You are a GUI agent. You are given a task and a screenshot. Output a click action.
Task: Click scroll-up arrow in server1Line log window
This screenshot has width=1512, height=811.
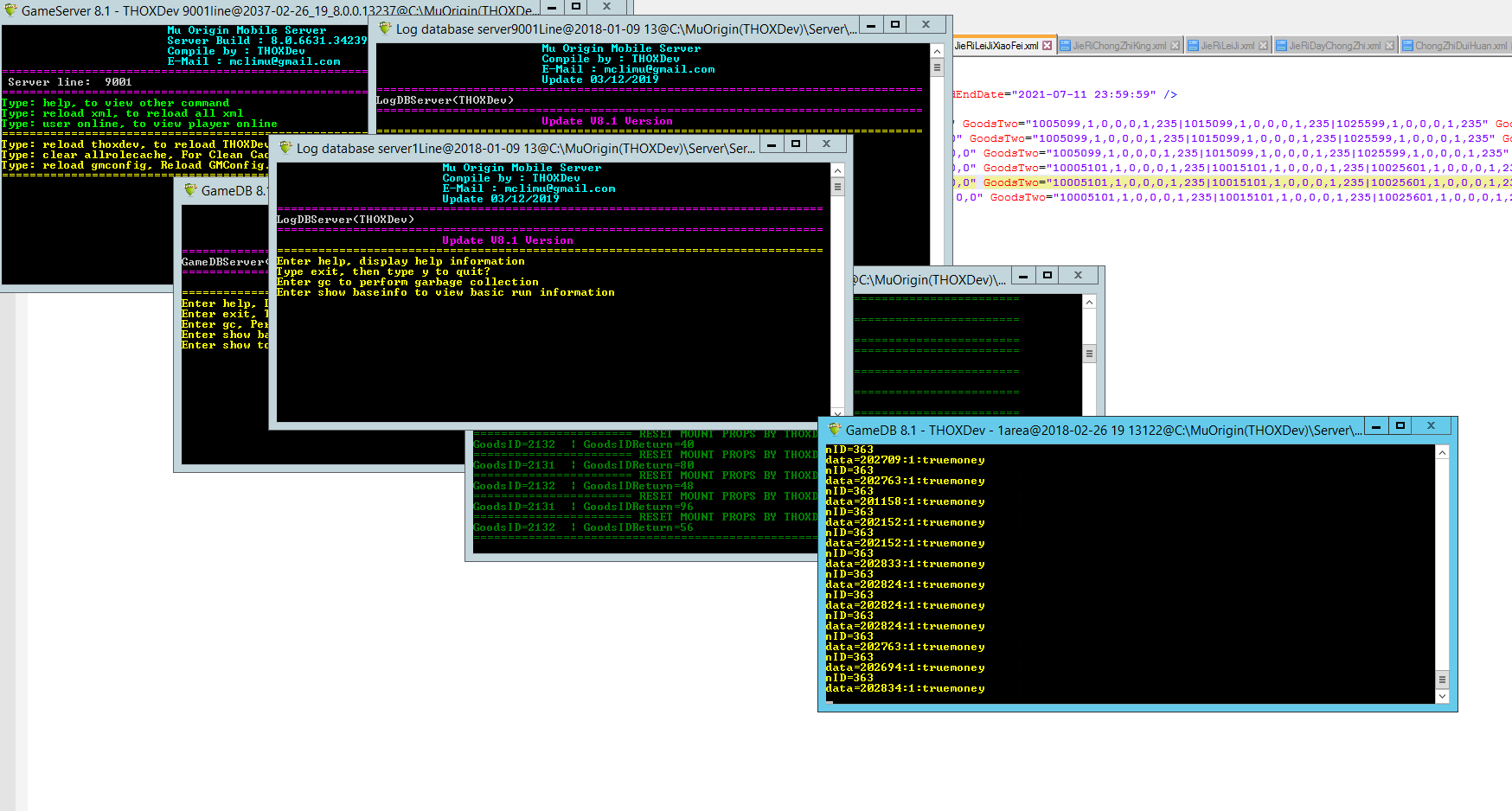[837, 170]
